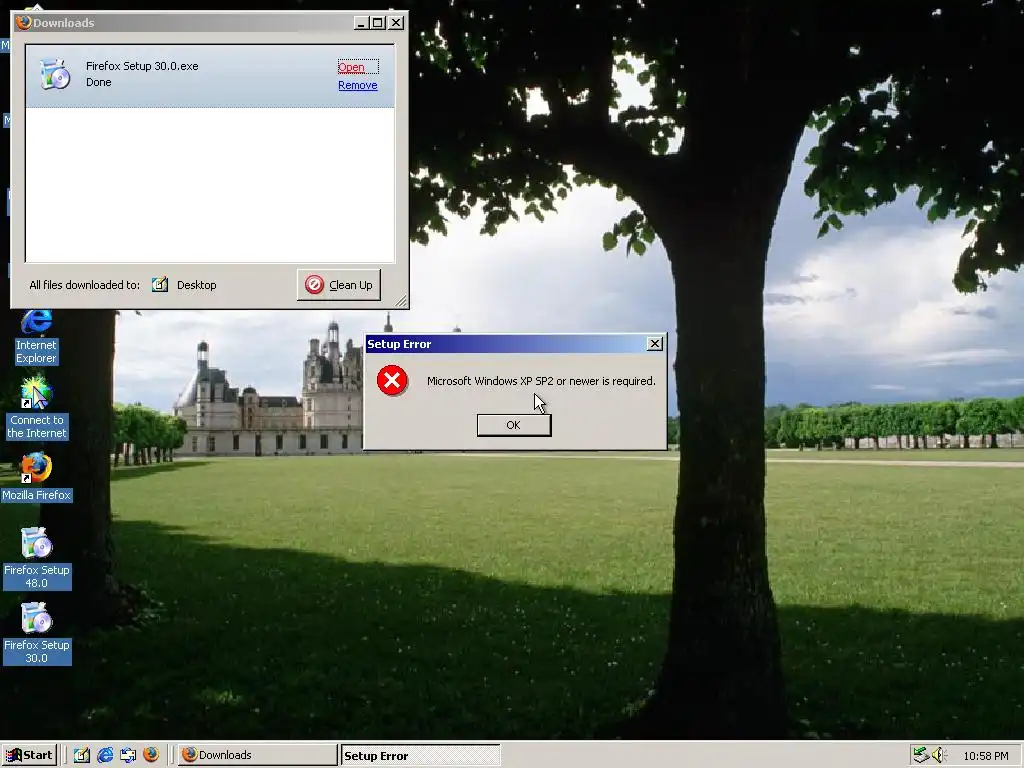The height and width of the screenshot is (768, 1024).
Task: Launch Internet Explorer from Quick Launch
Action: tap(104, 756)
